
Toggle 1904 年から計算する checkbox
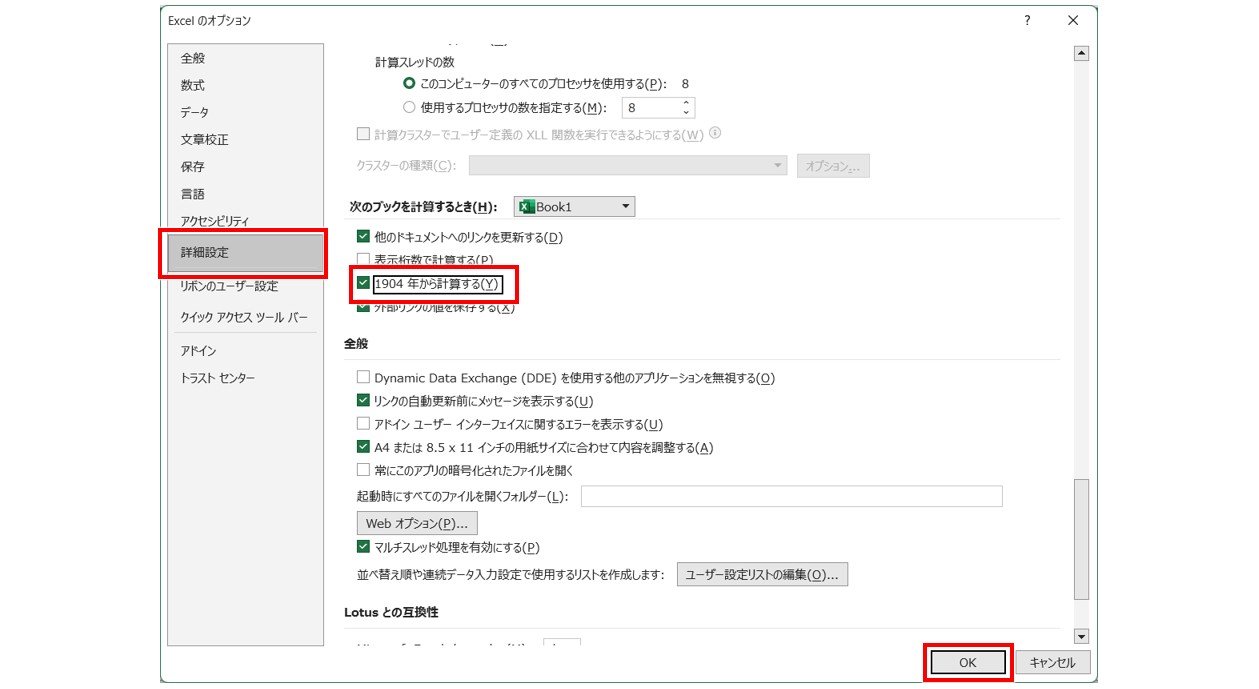tap(363, 284)
